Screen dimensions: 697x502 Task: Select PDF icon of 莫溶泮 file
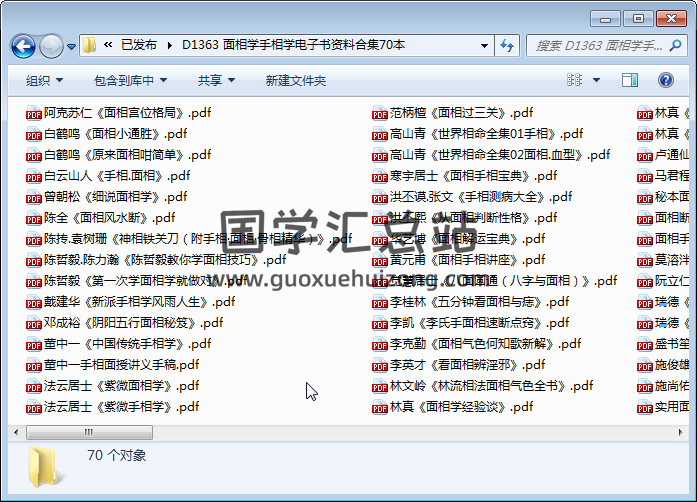pyautogui.click(x=645, y=260)
